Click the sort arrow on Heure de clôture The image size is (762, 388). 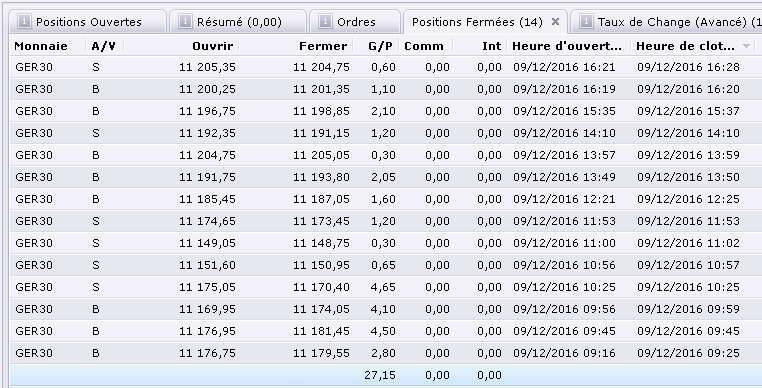point(746,46)
